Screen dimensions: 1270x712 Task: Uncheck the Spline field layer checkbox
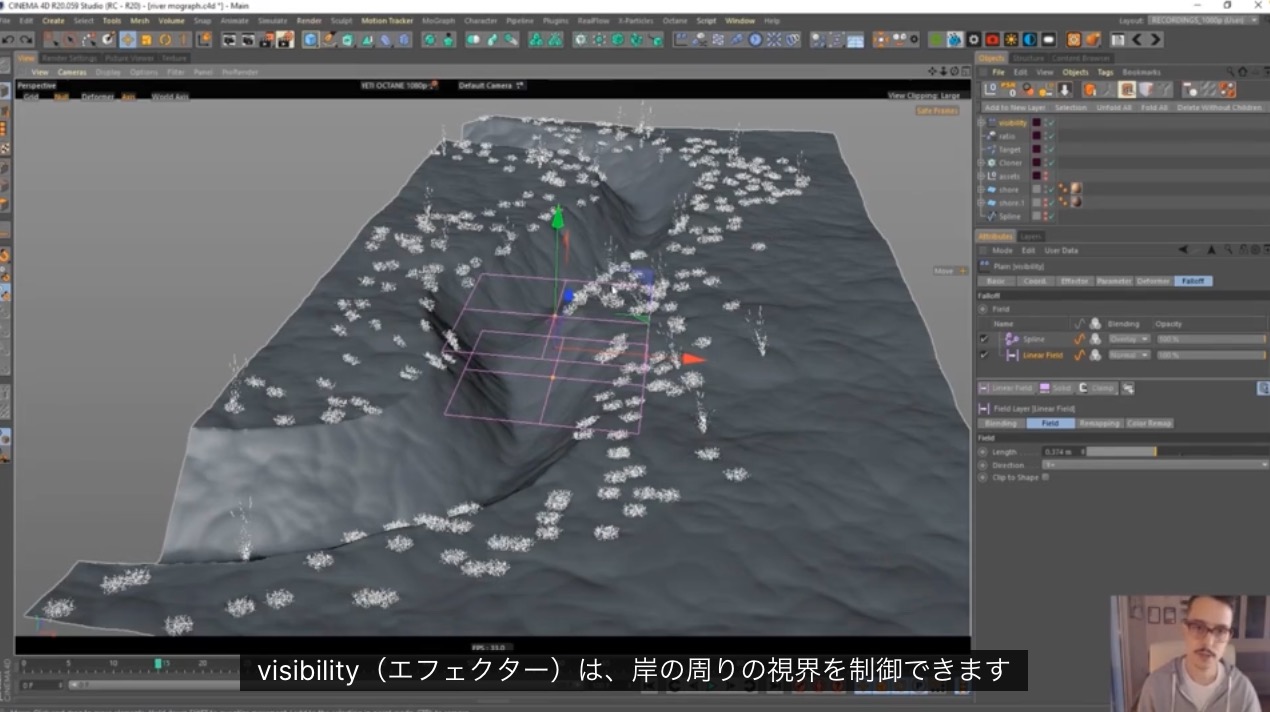click(x=984, y=340)
